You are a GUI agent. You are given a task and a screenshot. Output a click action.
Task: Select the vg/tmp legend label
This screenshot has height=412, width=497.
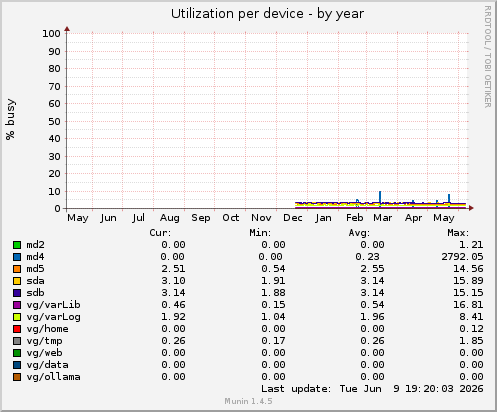44,341
